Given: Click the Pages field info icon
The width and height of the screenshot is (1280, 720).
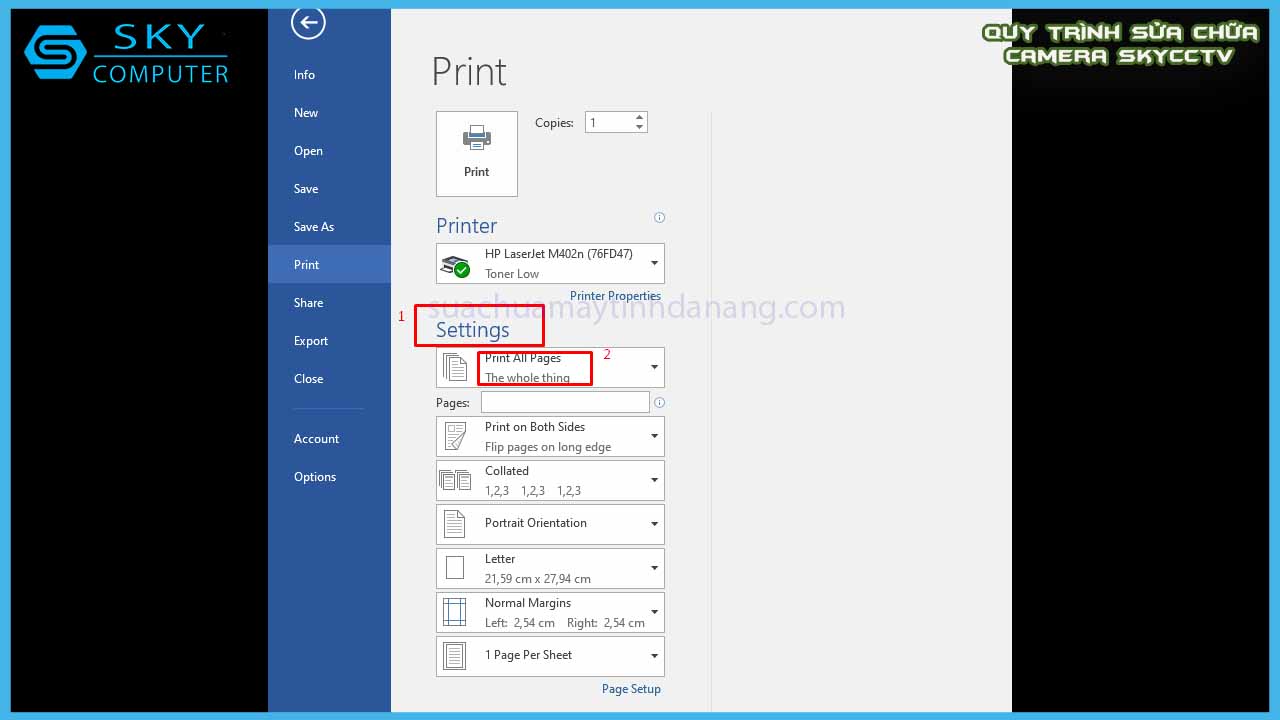Looking at the screenshot, I should coord(659,403).
